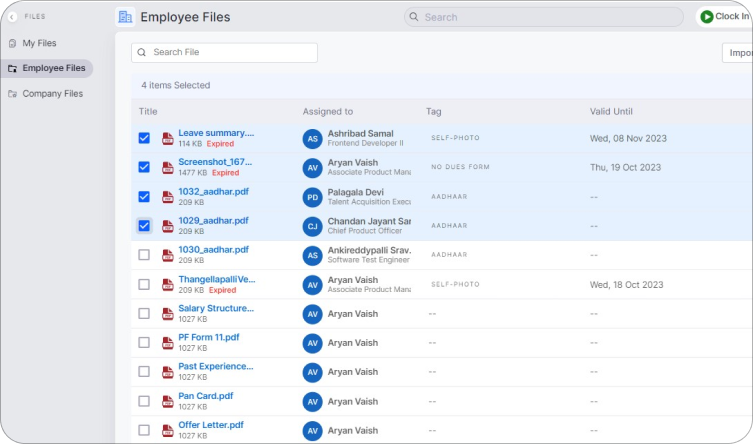753x444 pixels.
Task: Click AV avatar in Pan Card row
Action: click(x=313, y=402)
